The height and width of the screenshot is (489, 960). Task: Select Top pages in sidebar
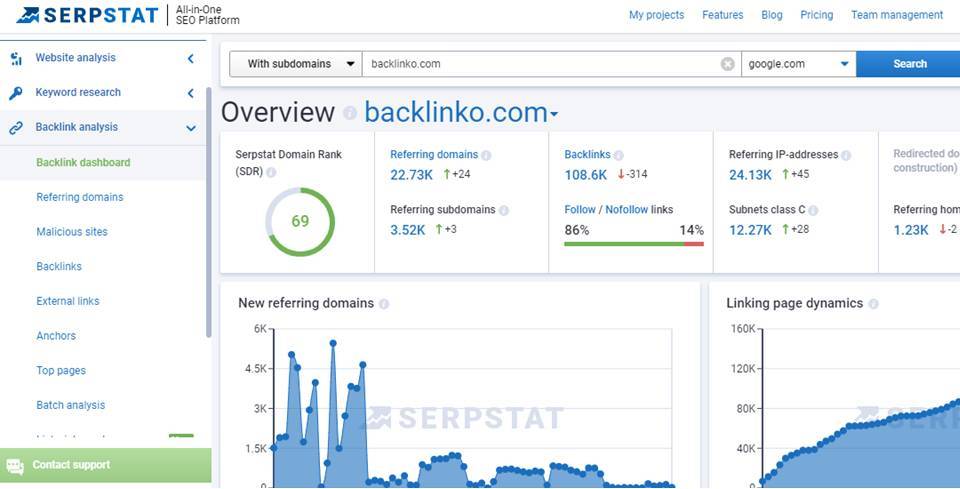click(x=61, y=371)
